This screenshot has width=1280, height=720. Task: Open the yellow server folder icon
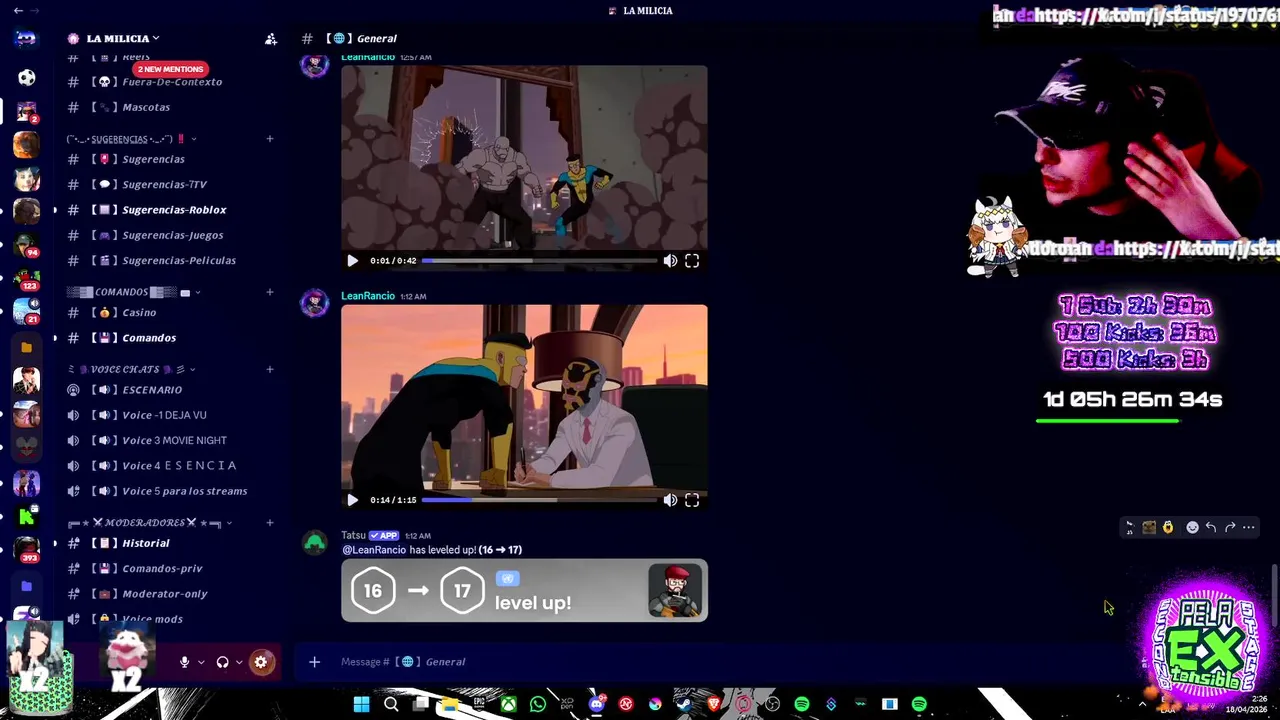(x=27, y=347)
